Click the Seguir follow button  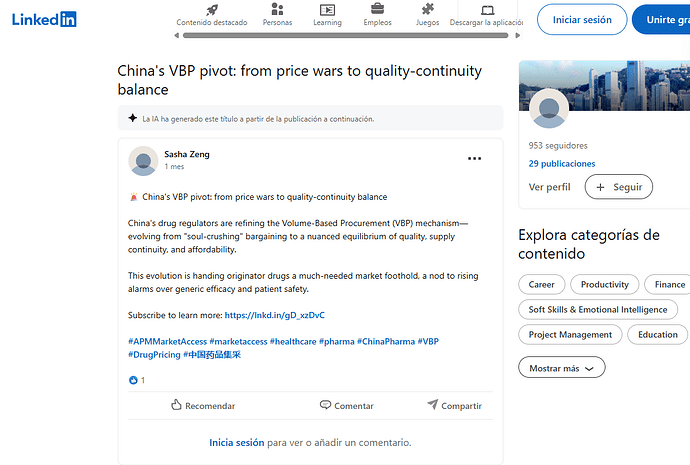(x=618, y=187)
